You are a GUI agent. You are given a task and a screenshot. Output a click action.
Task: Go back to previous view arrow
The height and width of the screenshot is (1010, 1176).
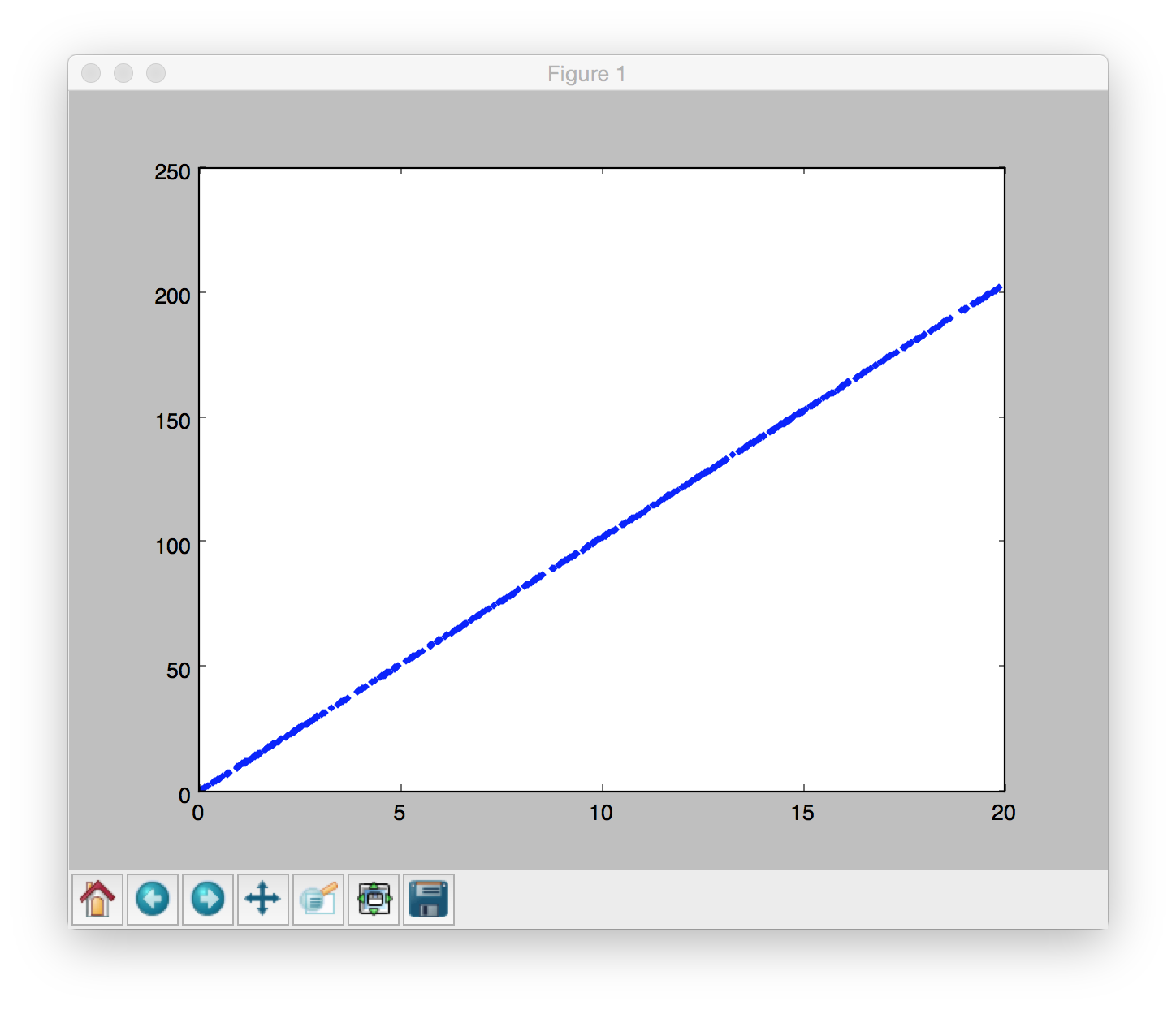pos(153,899)
